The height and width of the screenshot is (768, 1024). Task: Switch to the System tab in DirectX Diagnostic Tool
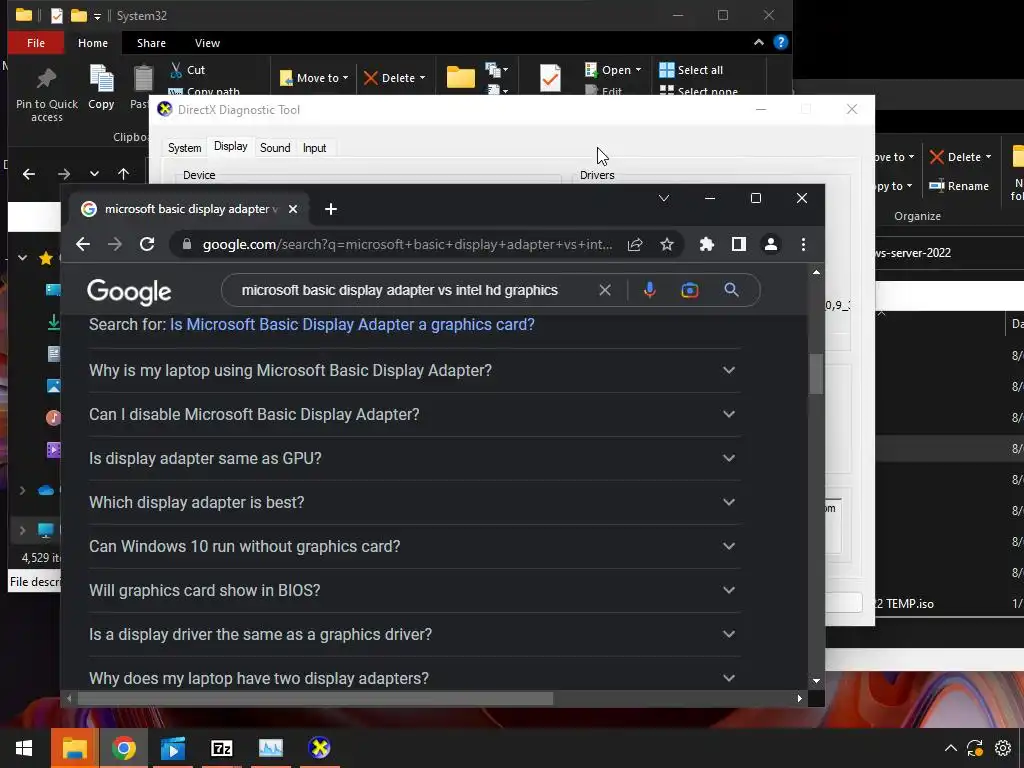pos(184,148)
